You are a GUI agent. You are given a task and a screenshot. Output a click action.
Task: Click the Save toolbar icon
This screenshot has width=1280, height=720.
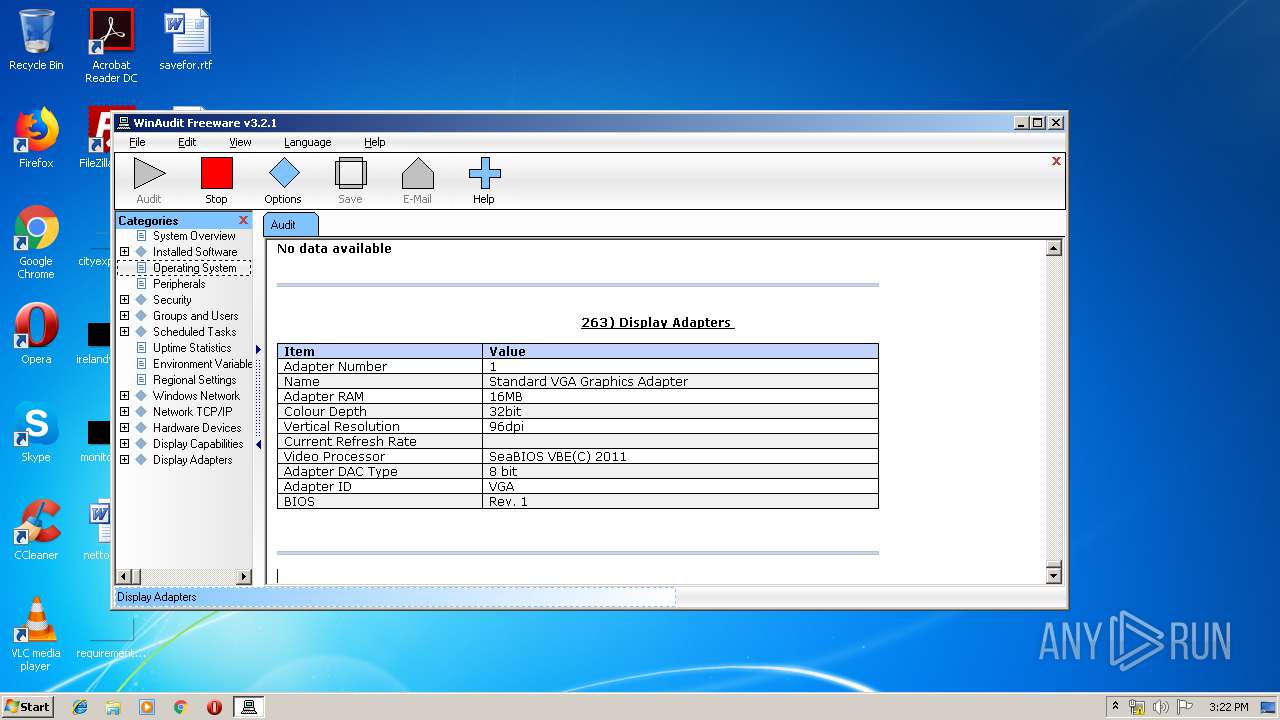pyautogui.click(x=350, y=174)
